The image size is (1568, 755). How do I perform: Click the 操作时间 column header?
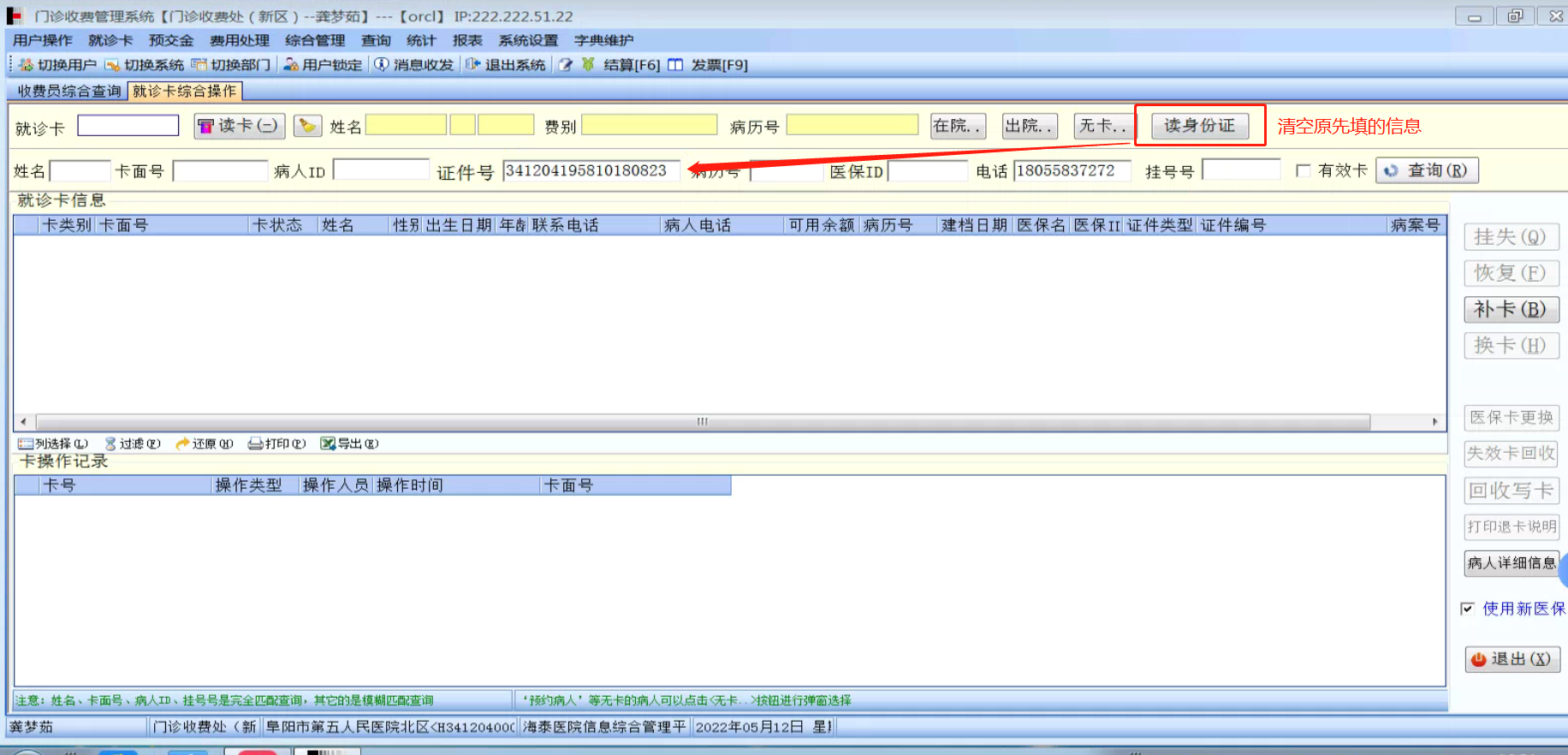click(457, 485)
